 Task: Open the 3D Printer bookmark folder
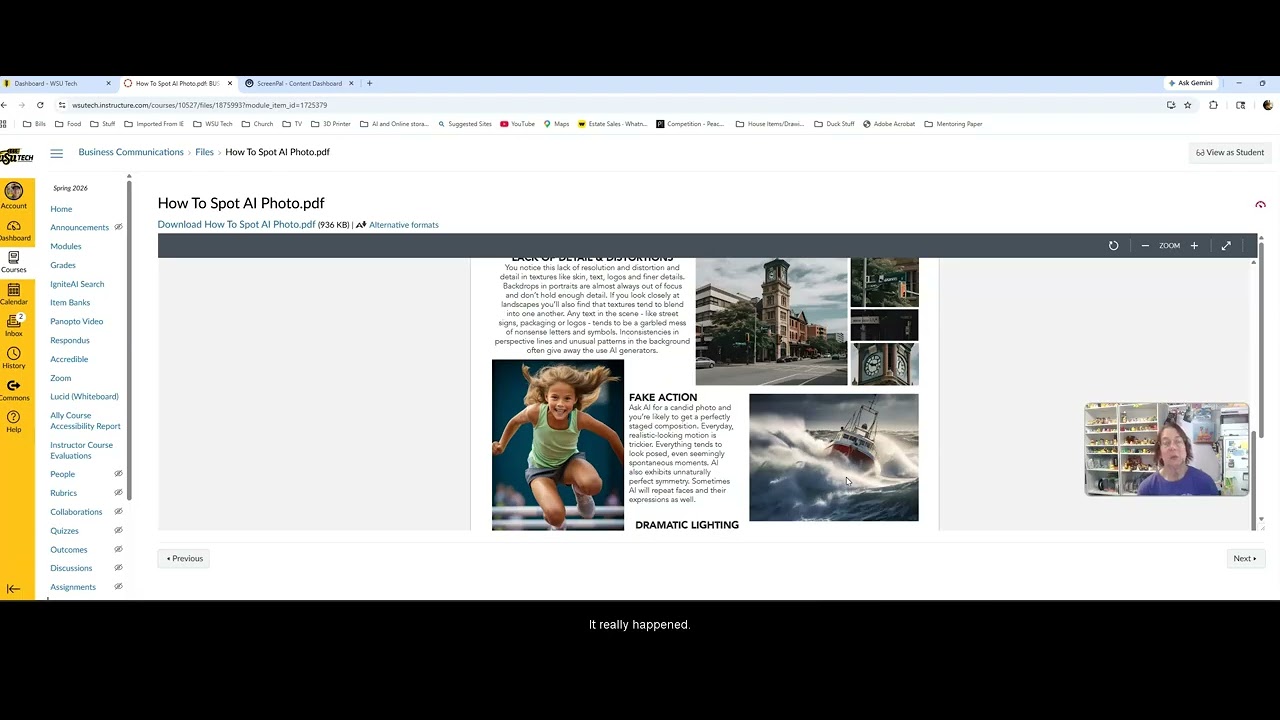point(330,124)
